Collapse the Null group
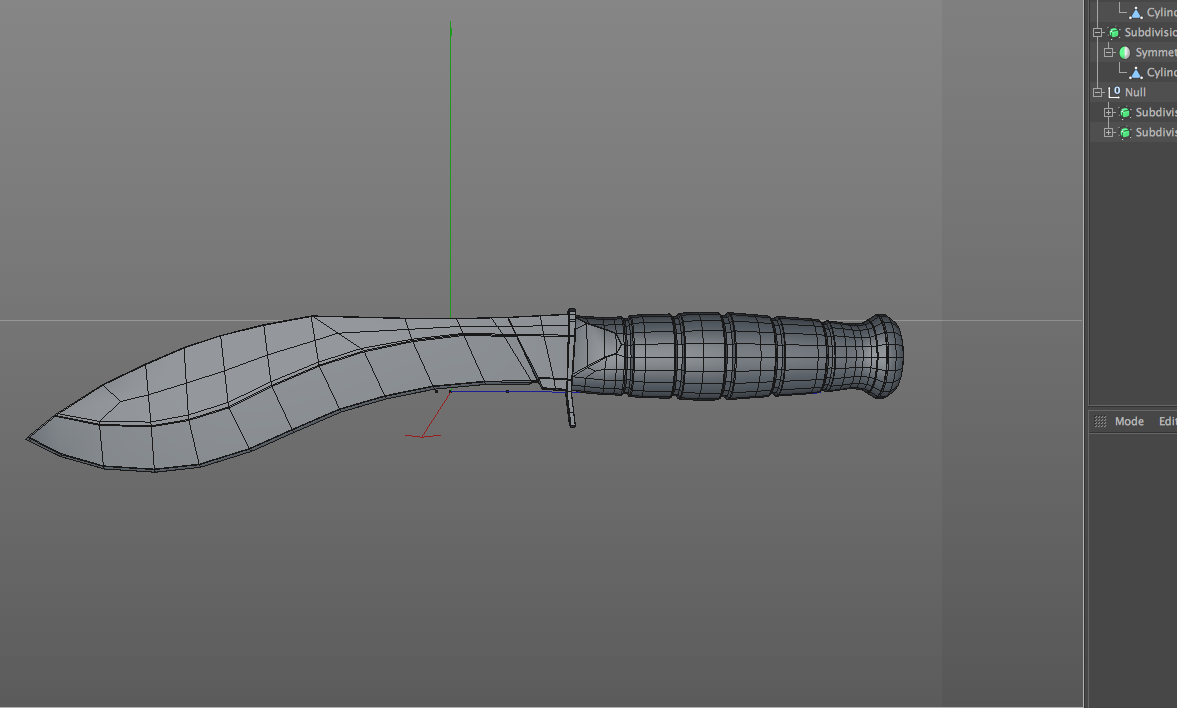 coord(1097,92)
